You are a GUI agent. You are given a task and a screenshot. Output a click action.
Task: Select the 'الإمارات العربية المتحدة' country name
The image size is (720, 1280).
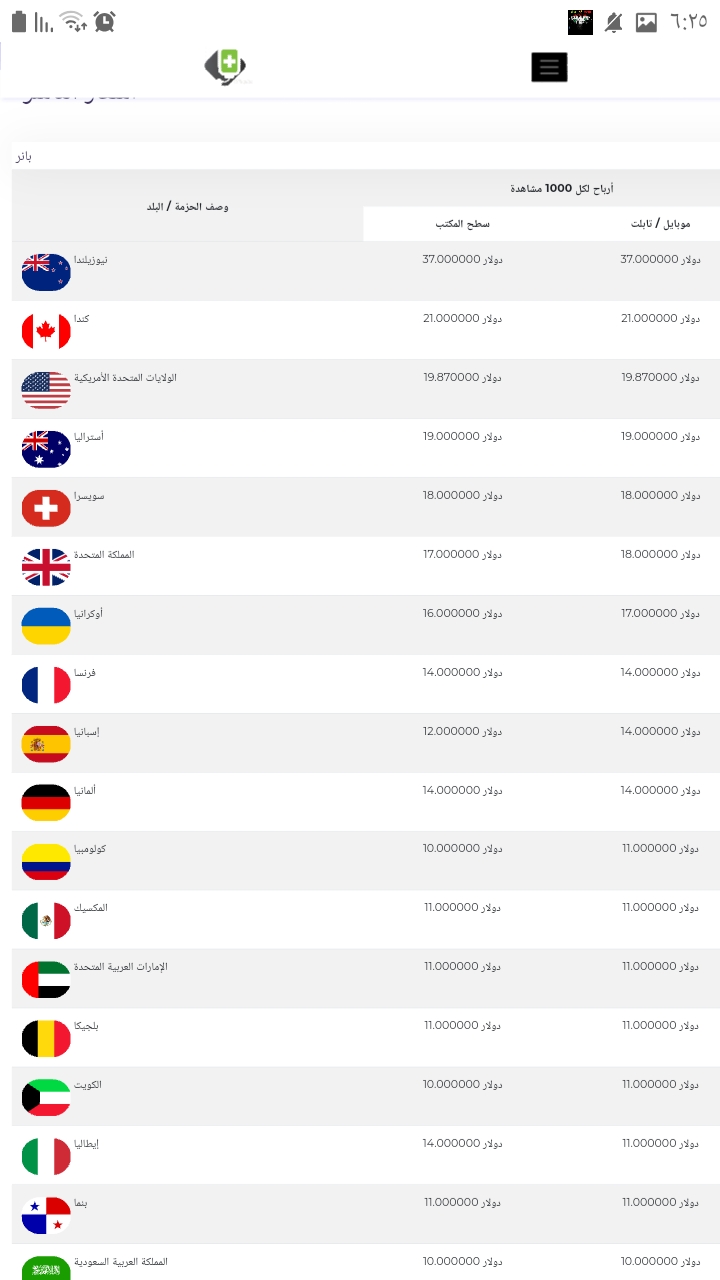click(x=121, y=967)
